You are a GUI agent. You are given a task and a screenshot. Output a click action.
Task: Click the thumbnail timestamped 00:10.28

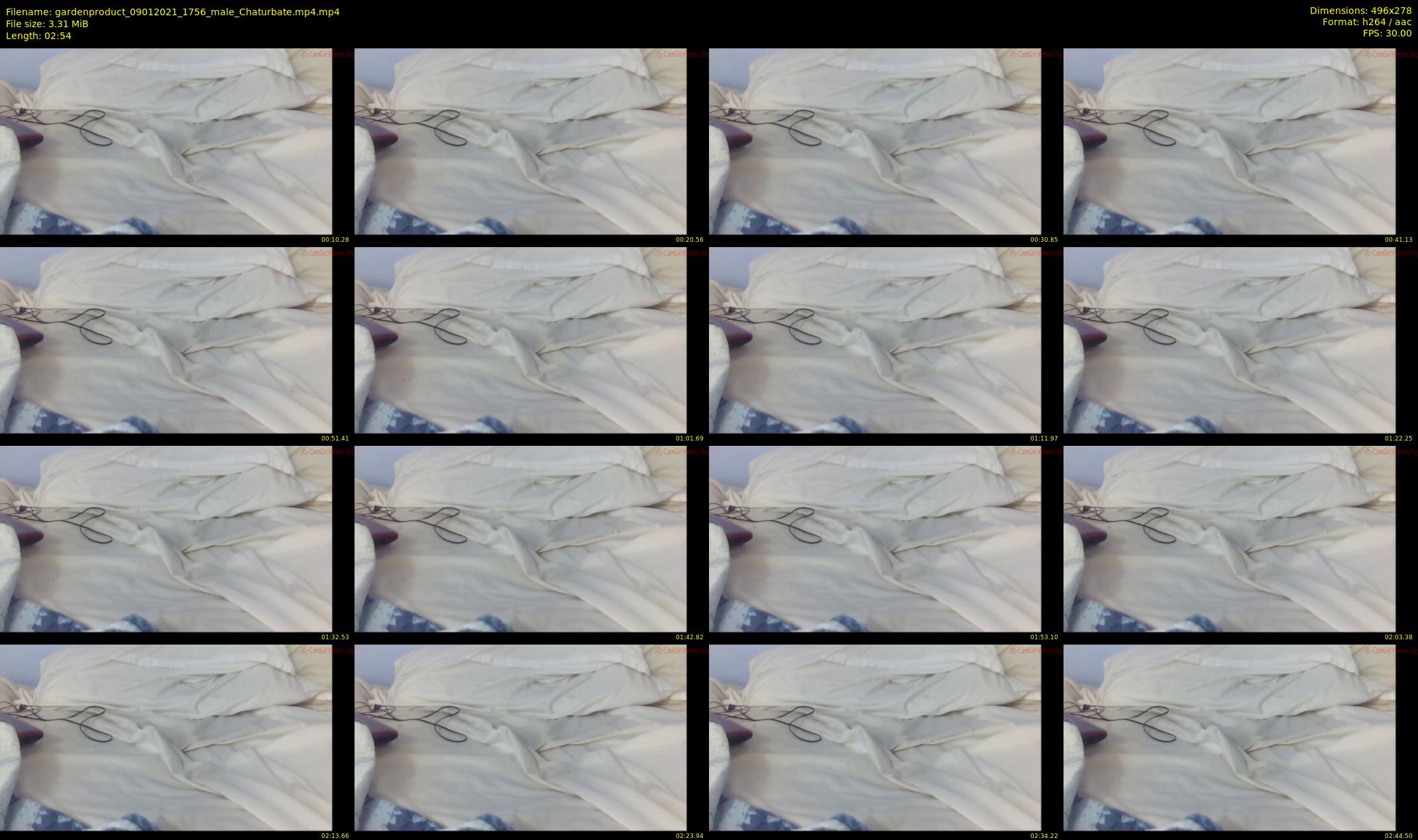(x=166, y=141)
